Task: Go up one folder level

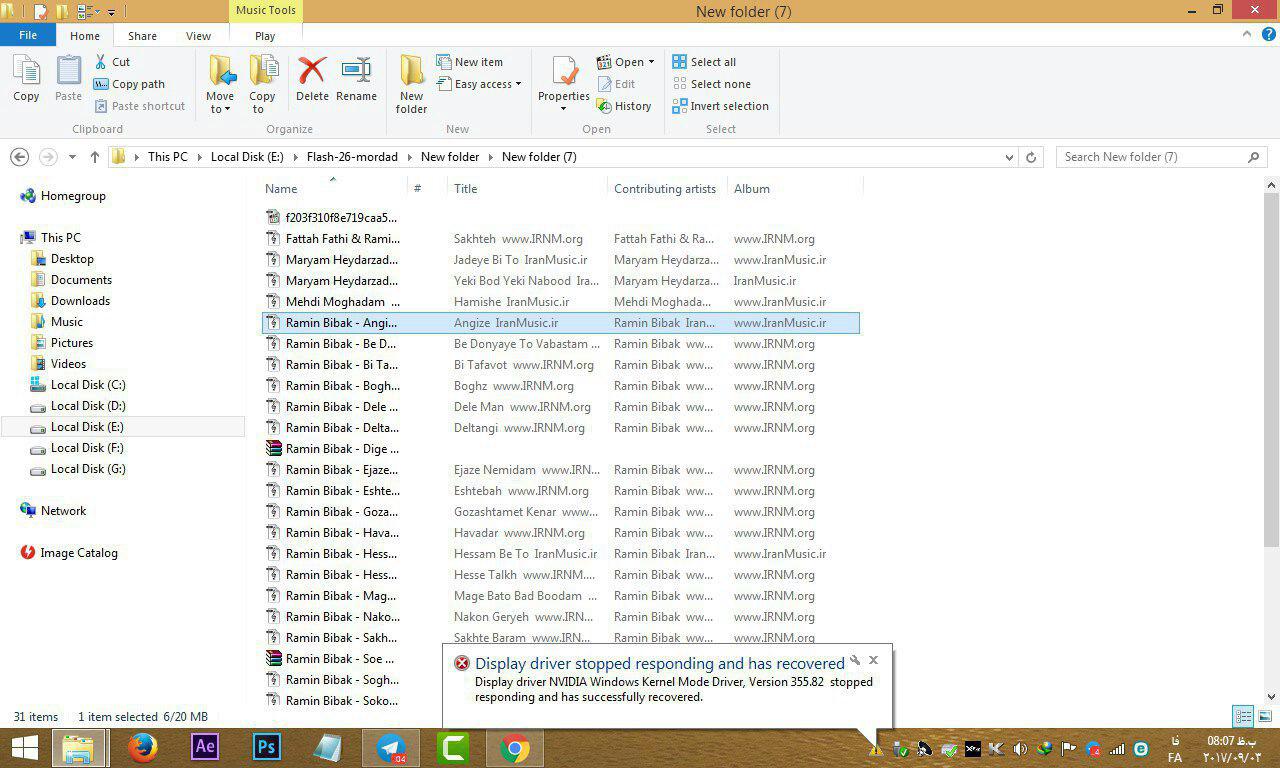Action: 95,157
